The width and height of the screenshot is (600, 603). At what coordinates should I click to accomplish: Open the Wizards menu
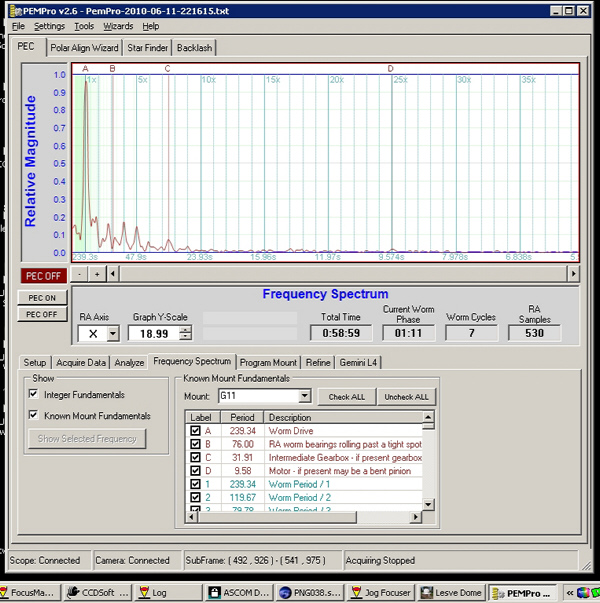118,26
